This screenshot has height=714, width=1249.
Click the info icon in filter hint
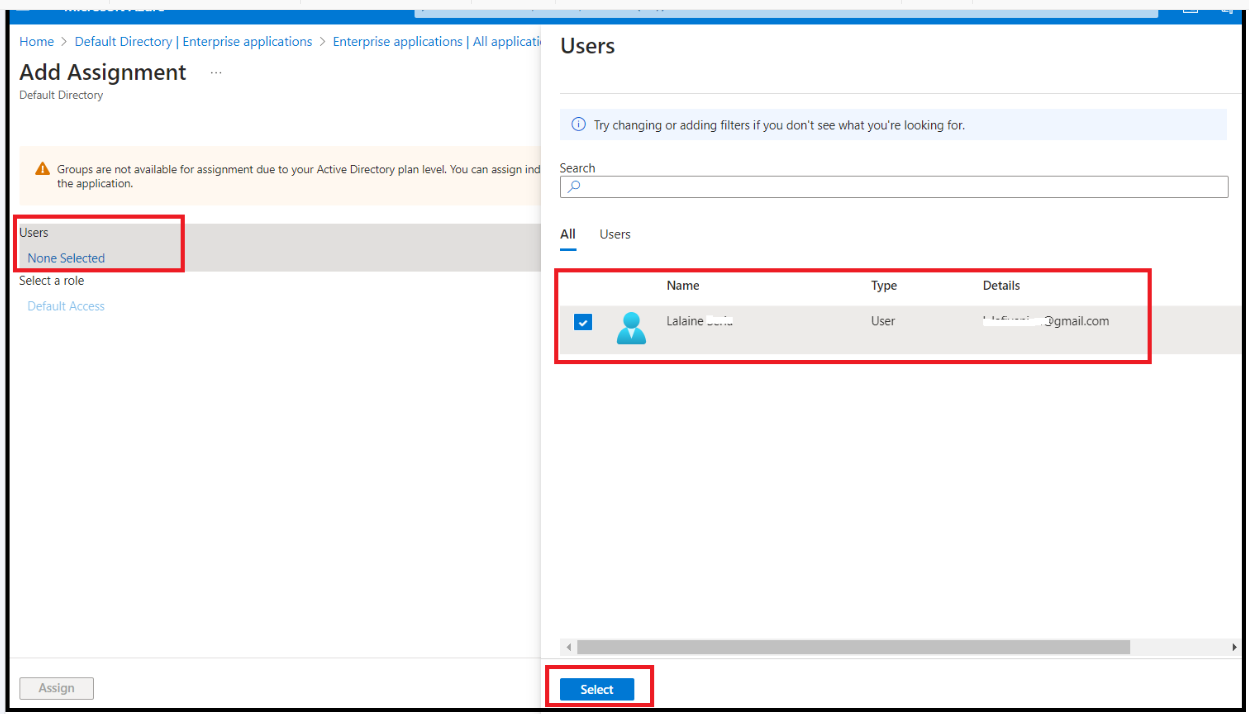point(578,125)
